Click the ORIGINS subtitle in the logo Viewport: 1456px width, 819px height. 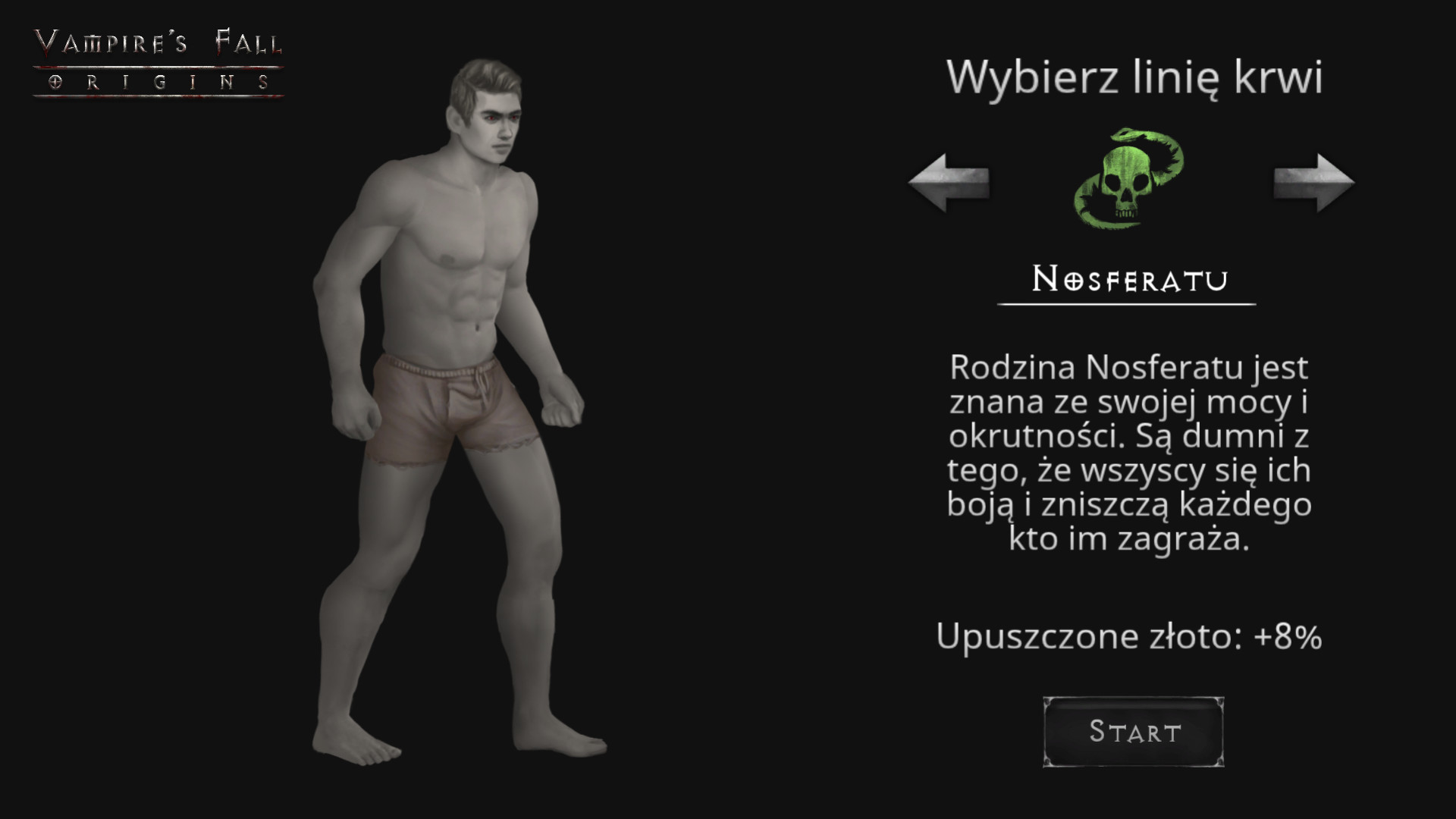point(158,82)
